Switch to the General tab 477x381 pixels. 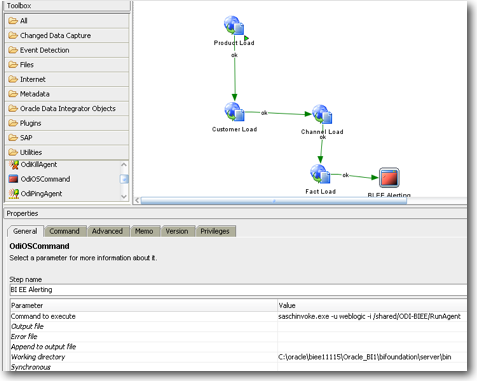(x=25, y=231)
